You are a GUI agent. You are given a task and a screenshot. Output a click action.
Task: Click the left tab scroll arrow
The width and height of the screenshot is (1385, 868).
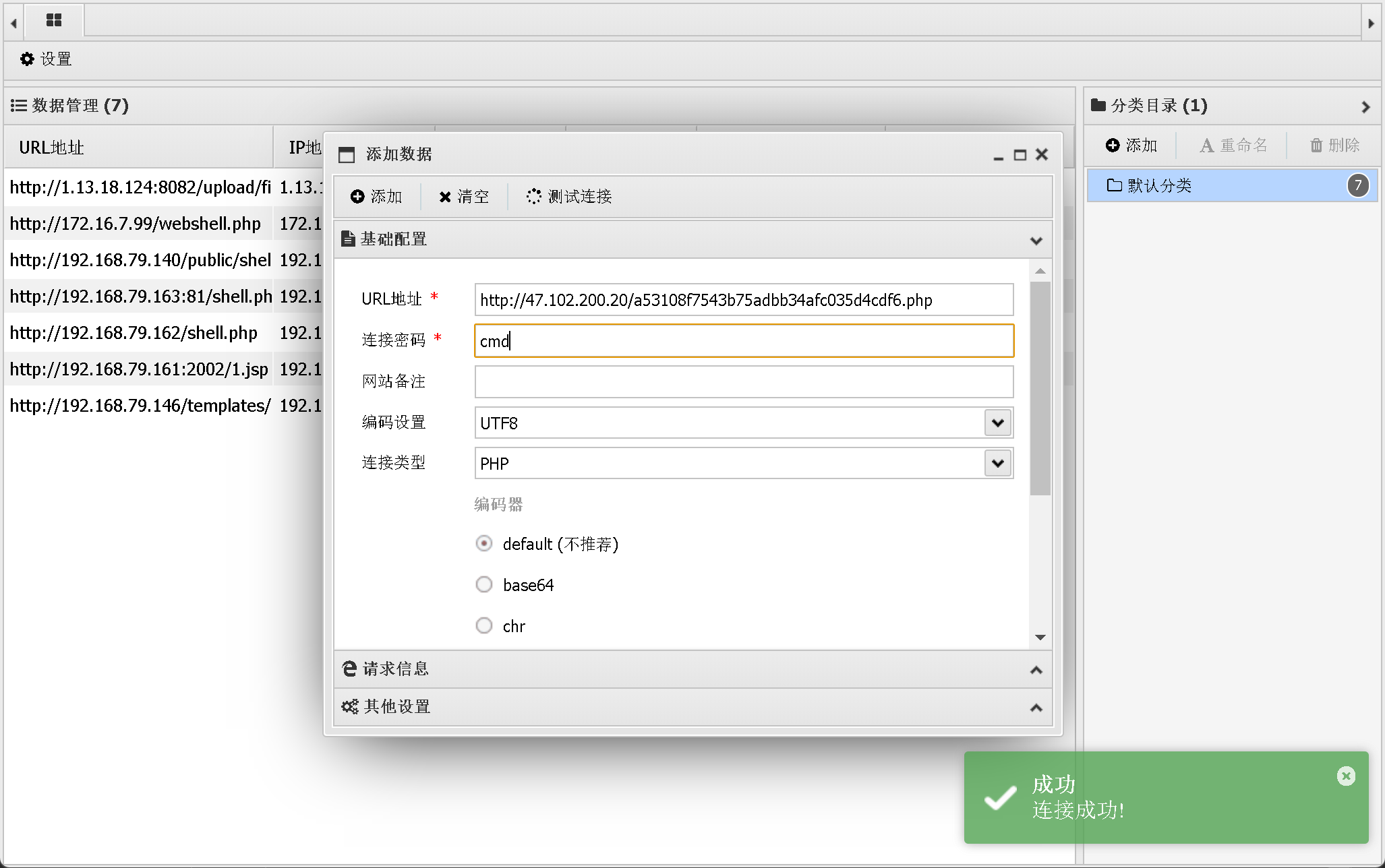coord(13,23)
